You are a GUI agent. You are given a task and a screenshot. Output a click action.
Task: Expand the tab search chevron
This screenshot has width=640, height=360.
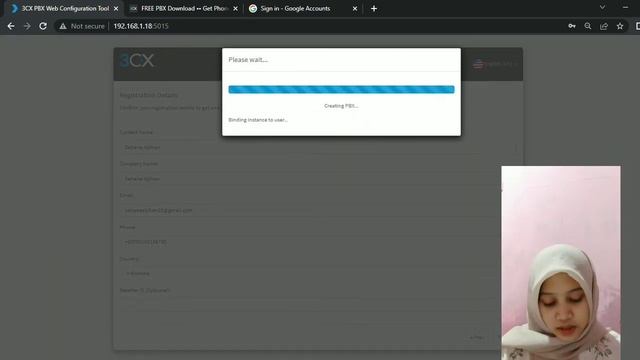[602, 7]
